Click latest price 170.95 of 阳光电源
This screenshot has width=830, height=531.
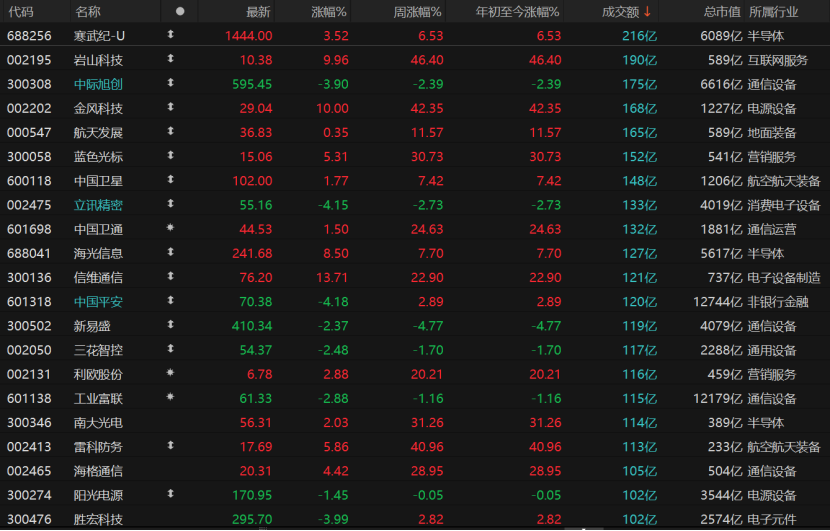252,496
